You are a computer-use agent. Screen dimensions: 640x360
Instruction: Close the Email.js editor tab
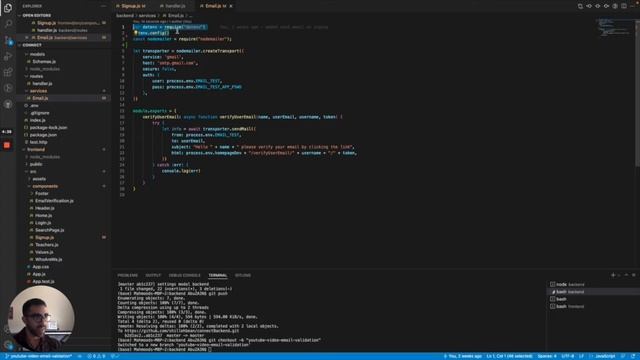231,6
